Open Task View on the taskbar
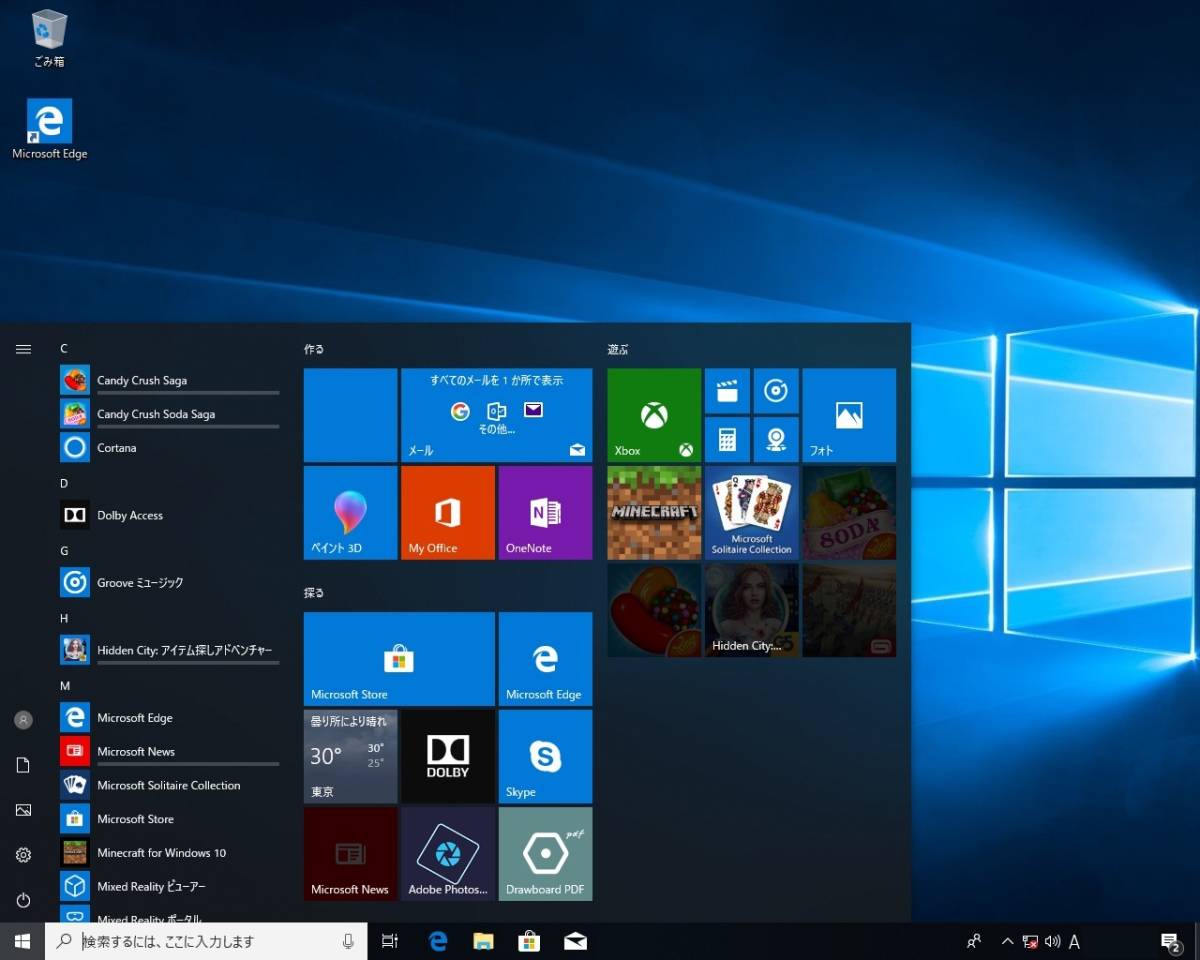This screenshot has height=960, width=1200. (390, 941)
